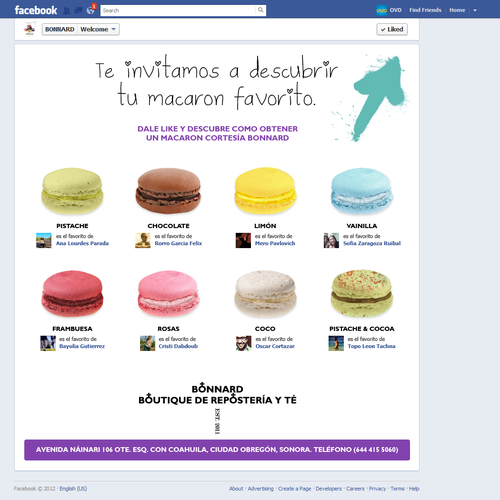This screenshot has height=500, width=500.
Task: Open the Help footer link
Action: [414, 489]
